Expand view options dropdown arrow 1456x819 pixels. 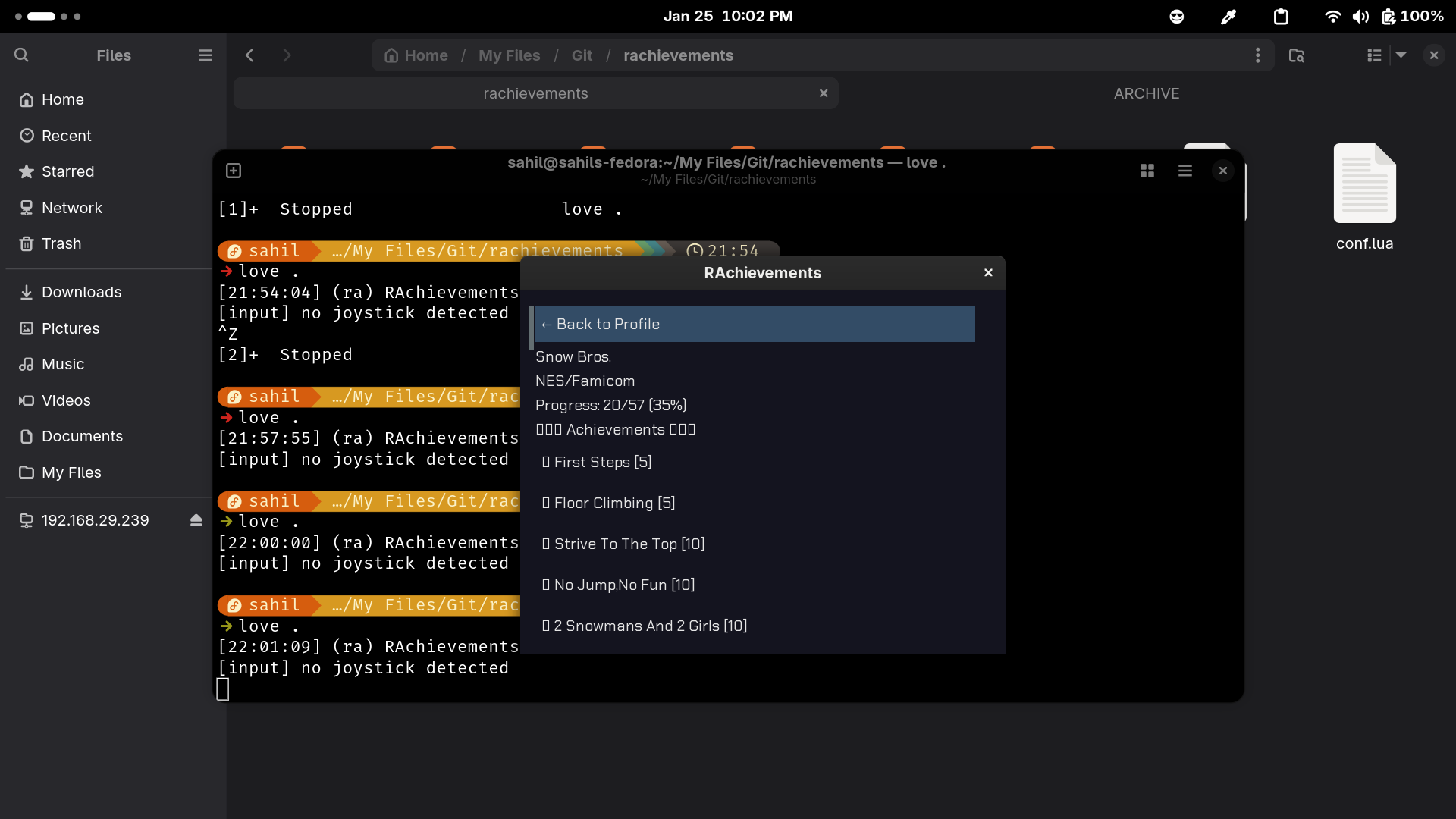pyautogui.click(x=1401, y=55)
